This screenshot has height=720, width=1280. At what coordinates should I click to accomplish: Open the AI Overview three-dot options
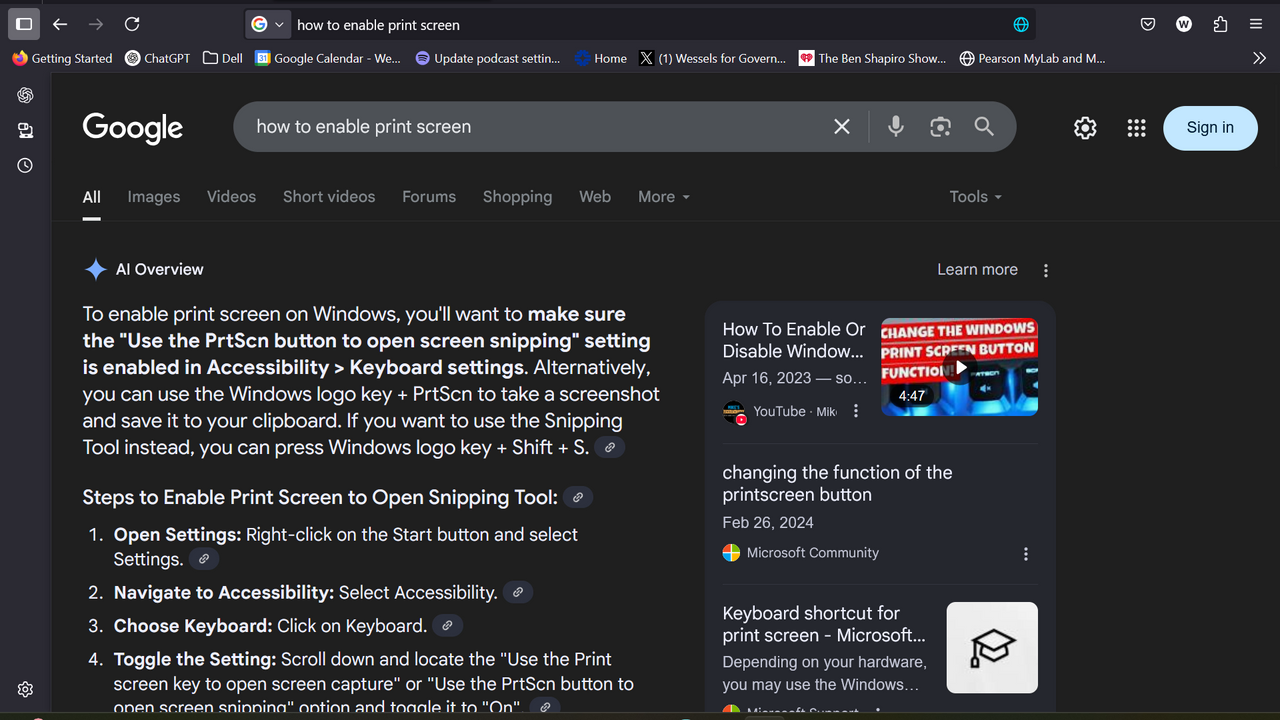click(1046, 270)
